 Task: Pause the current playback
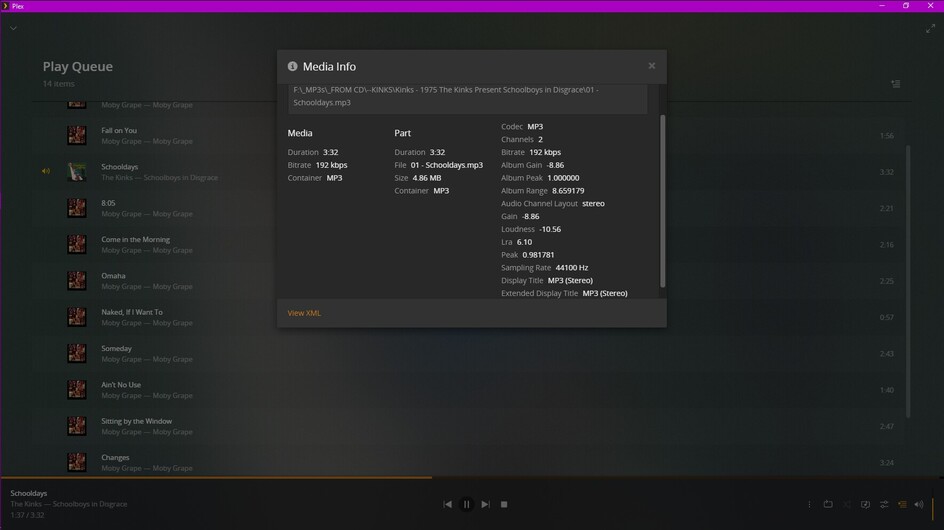click(x=466, y=504)
